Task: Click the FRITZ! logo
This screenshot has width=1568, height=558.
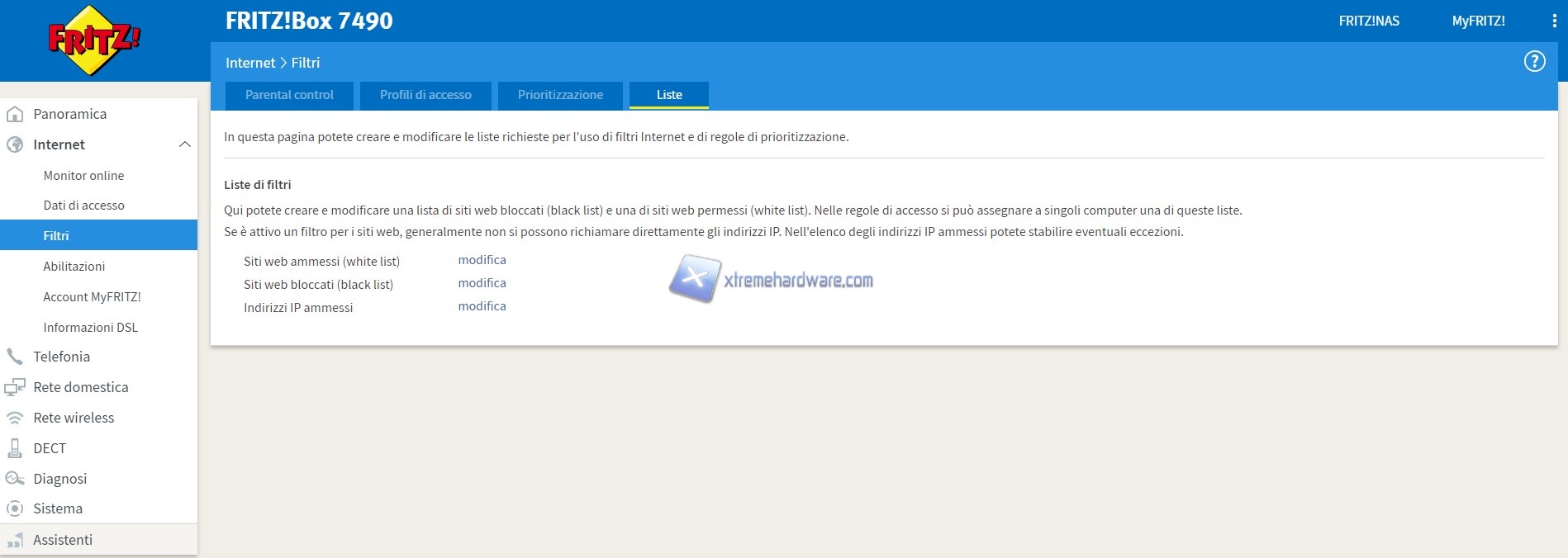Action: pos(93,40)
